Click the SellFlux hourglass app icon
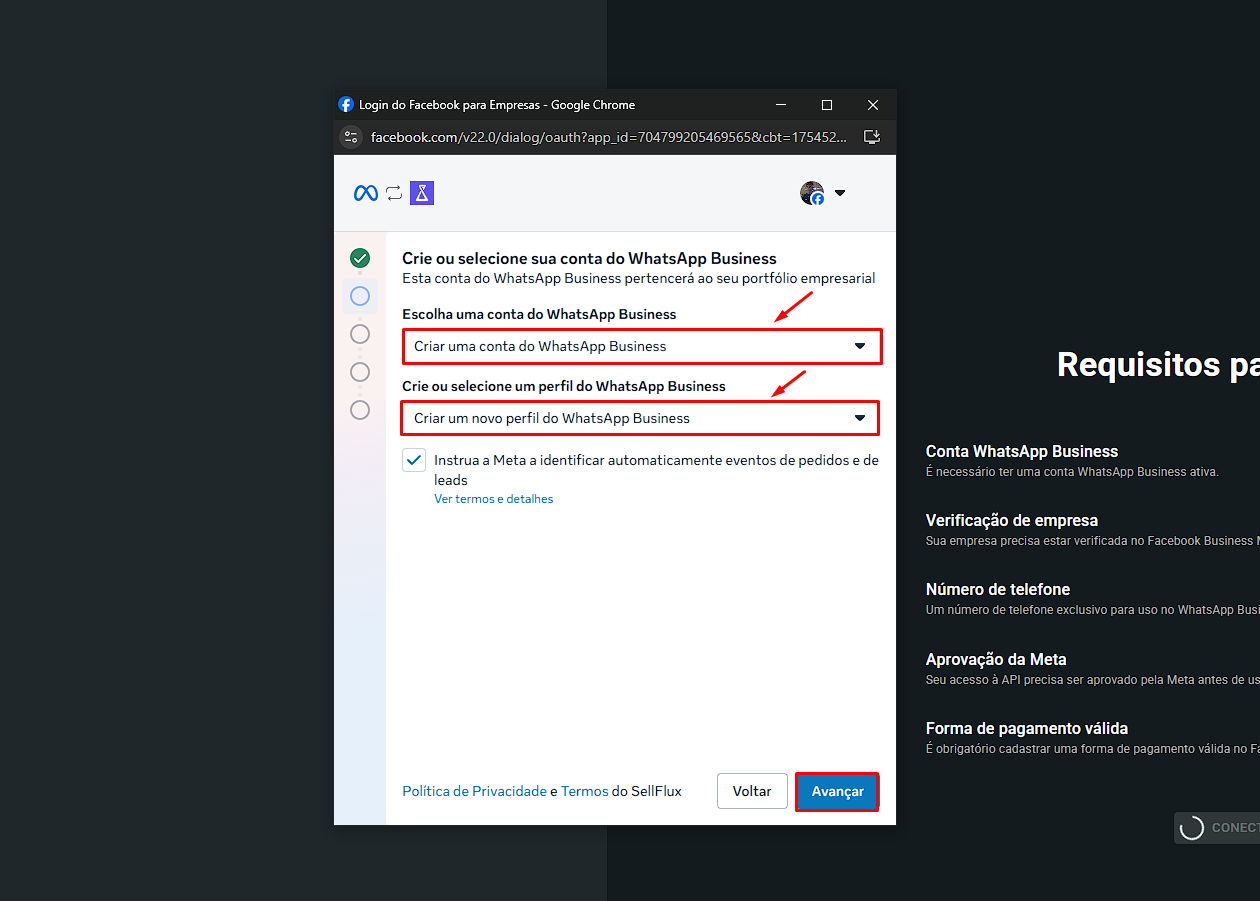 coord(422,193)
